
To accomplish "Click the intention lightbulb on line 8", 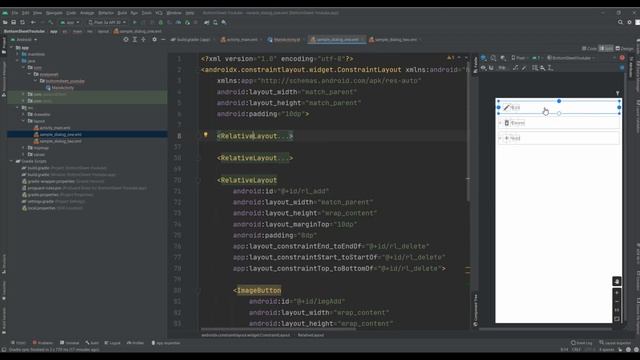I will click(x=206, y=135).
